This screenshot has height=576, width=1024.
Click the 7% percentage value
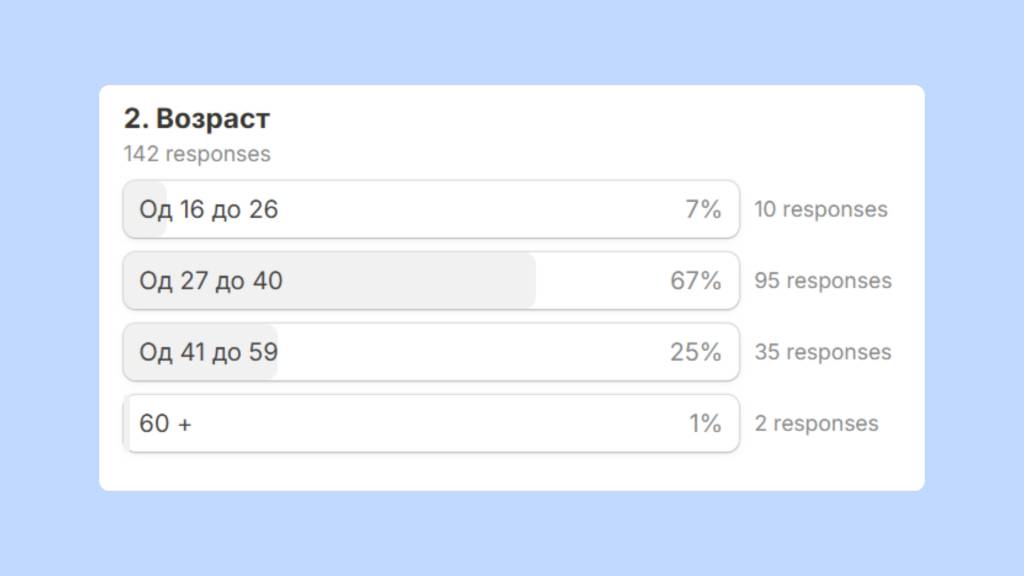703,209
